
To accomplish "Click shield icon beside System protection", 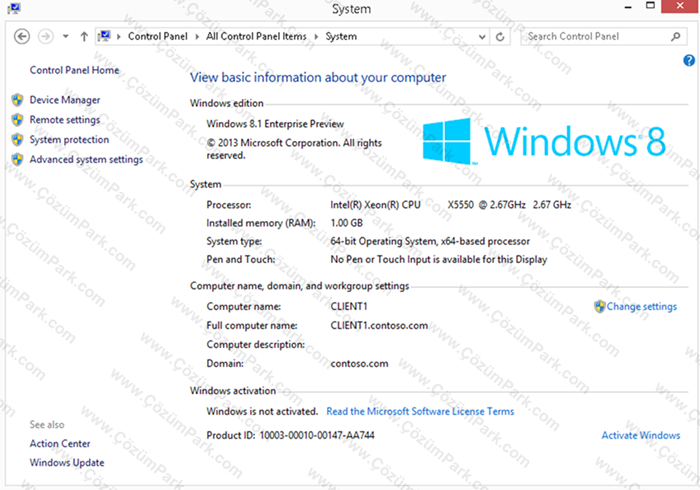I will [17, 140].
